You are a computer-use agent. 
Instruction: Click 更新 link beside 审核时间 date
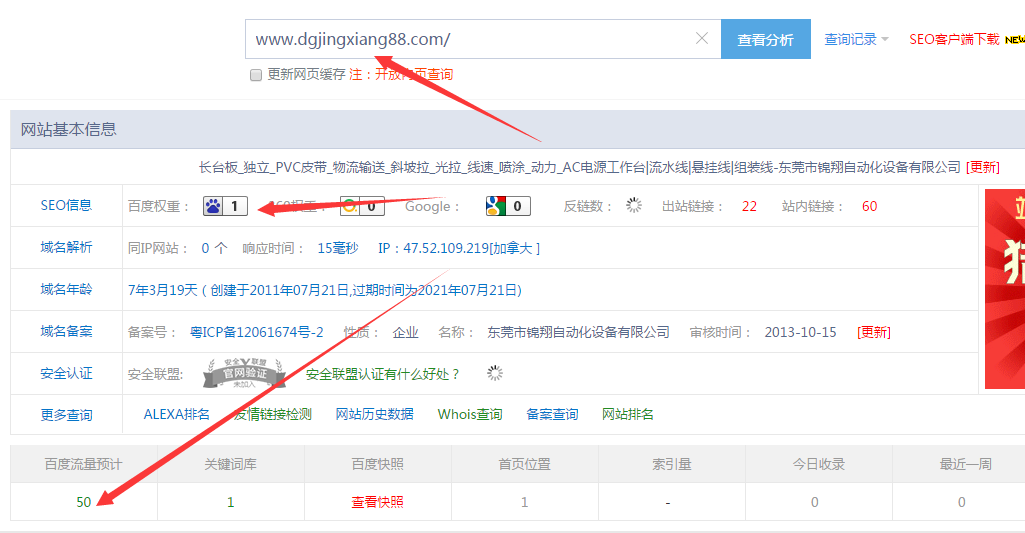[x=874, y=332]
